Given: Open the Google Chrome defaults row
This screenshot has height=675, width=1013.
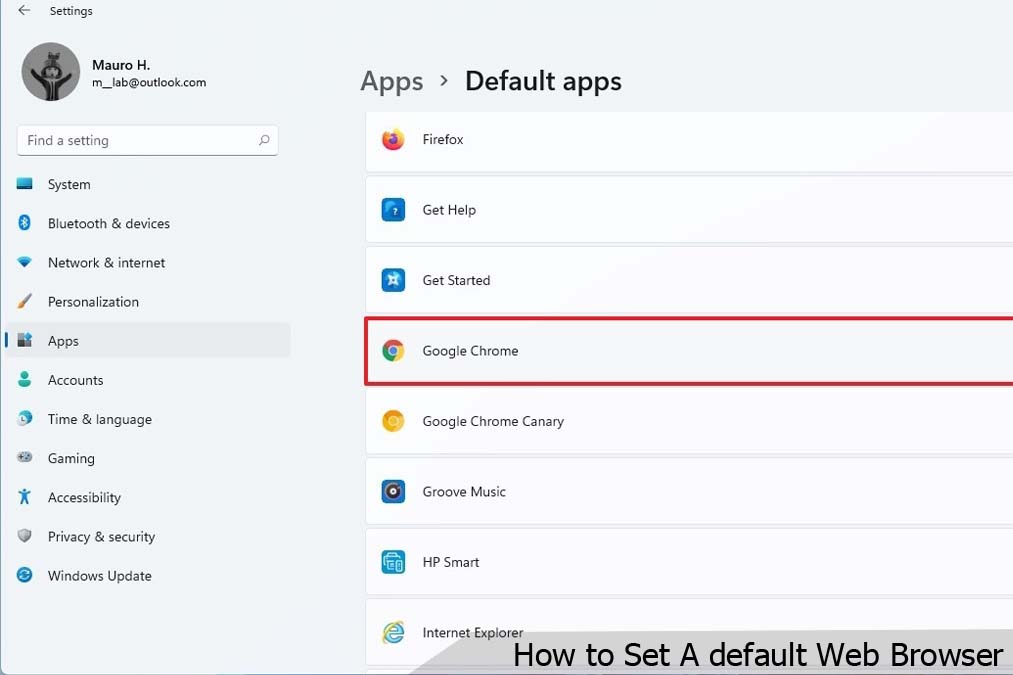Looking at the screenshot, I should click(x=689, y=351).
